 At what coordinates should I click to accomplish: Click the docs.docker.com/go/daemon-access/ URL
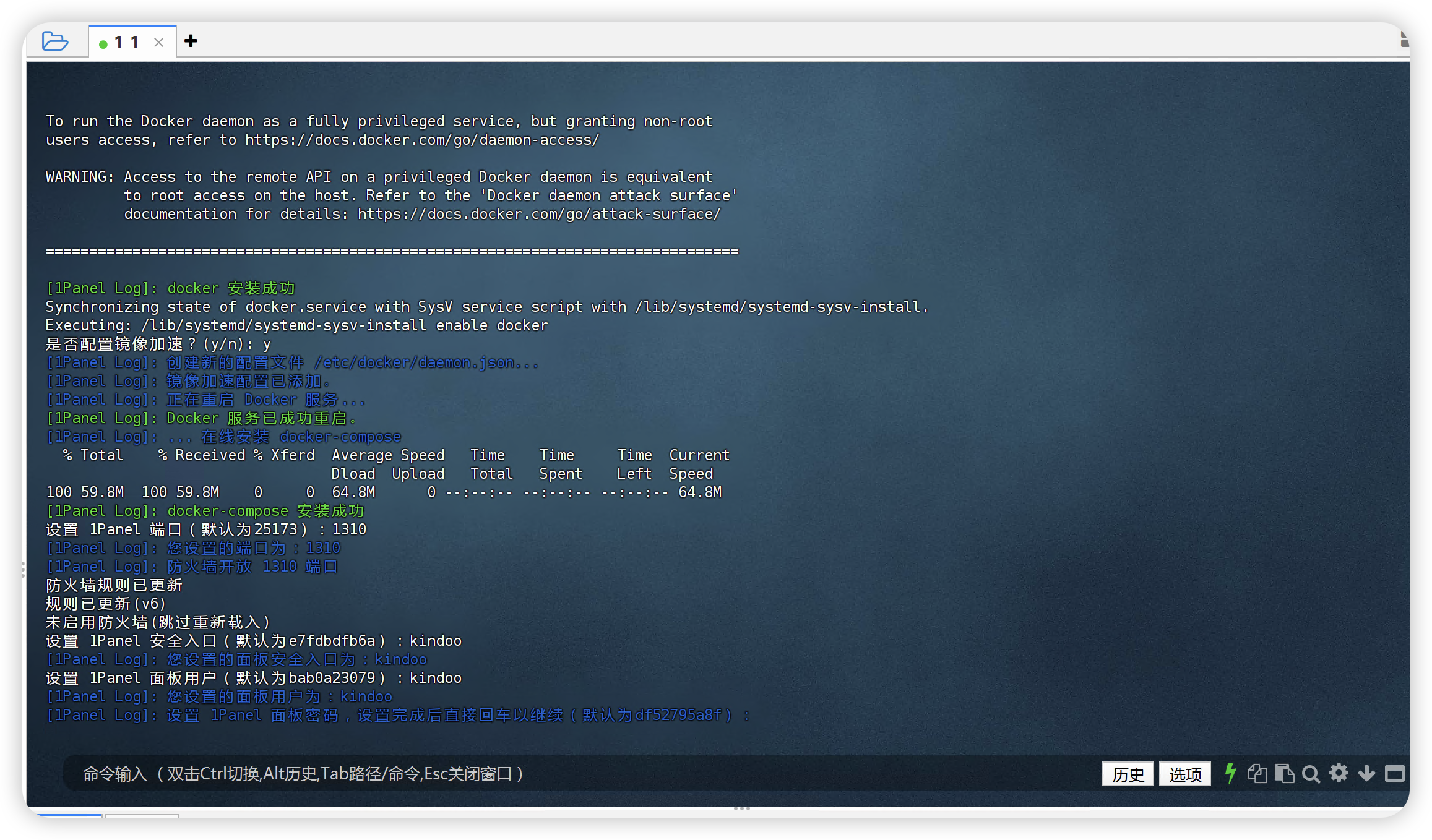point(422,140)
